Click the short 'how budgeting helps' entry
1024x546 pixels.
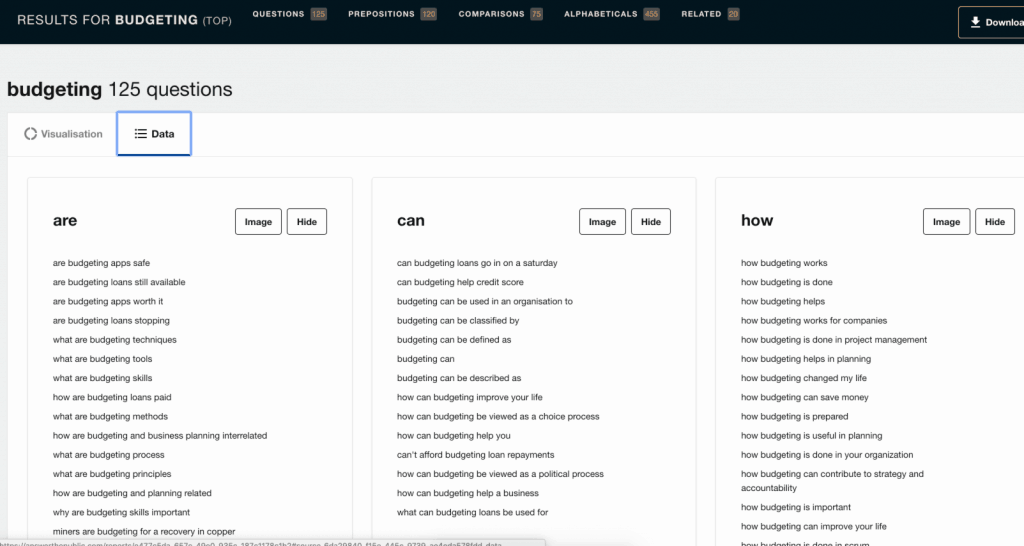[x=782, y=301]
